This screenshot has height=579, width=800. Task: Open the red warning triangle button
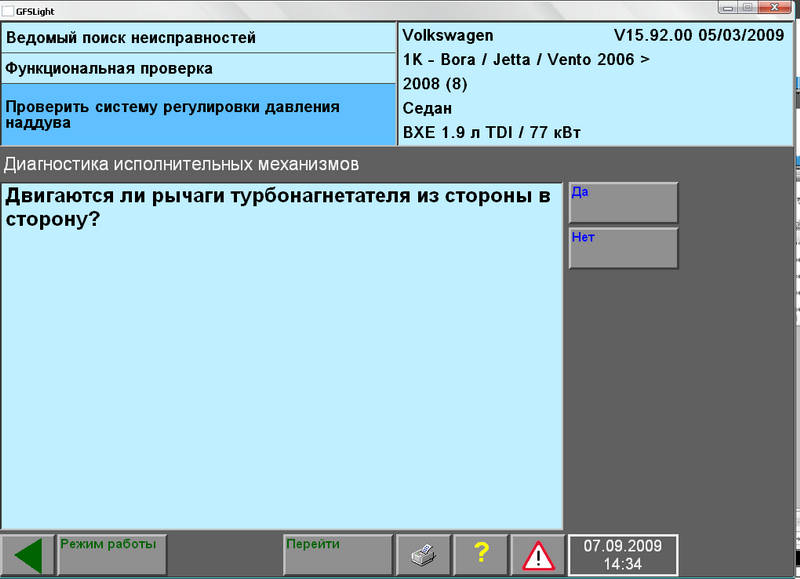point(538,555)
